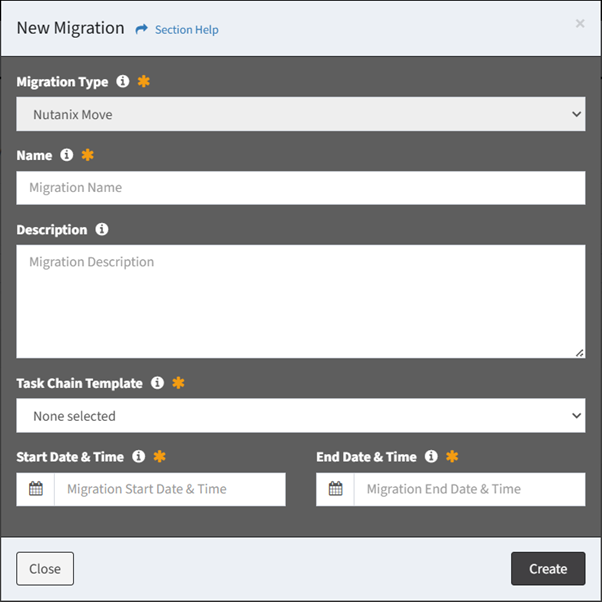
Task: Focus the Migration Name input field
Action: (x=301, y=188)
